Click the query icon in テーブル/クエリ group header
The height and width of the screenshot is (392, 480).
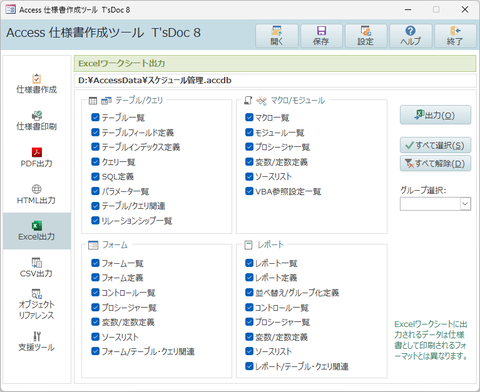tap(106, 101)
